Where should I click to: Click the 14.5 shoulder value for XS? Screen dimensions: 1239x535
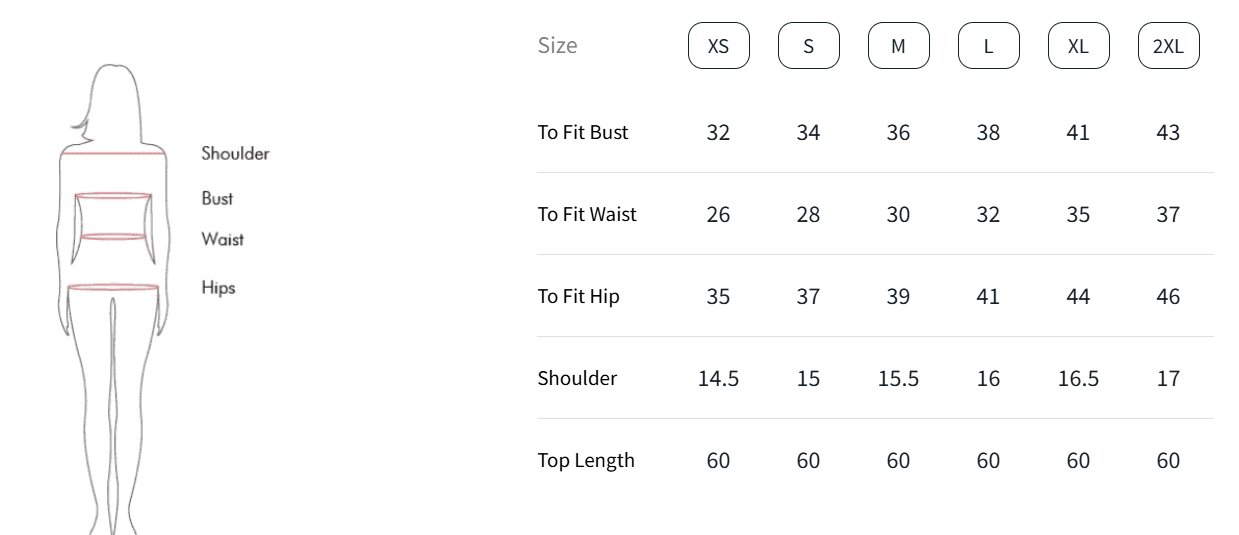point(718,378)
